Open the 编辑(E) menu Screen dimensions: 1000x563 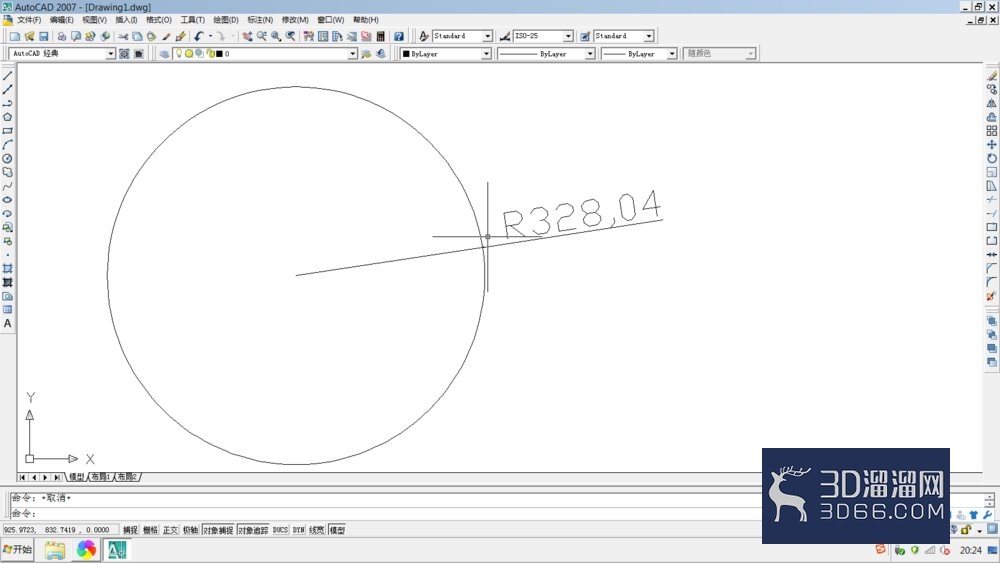pyautogui.click(x=62, y=20)
